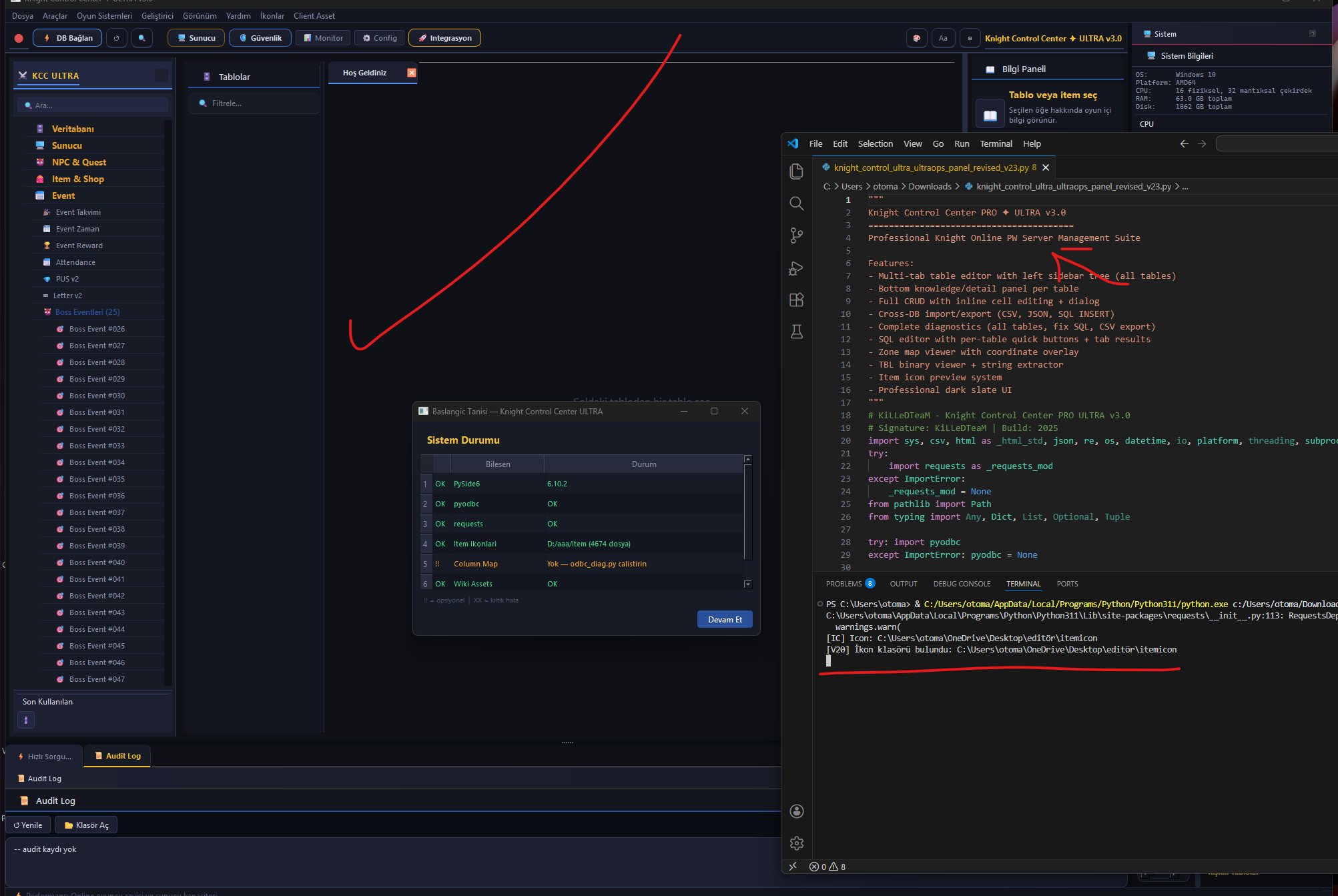This screenshot has width=1338, height=896.
Task: Go forward with VS Code right arrow
Action: (1202, 143)
